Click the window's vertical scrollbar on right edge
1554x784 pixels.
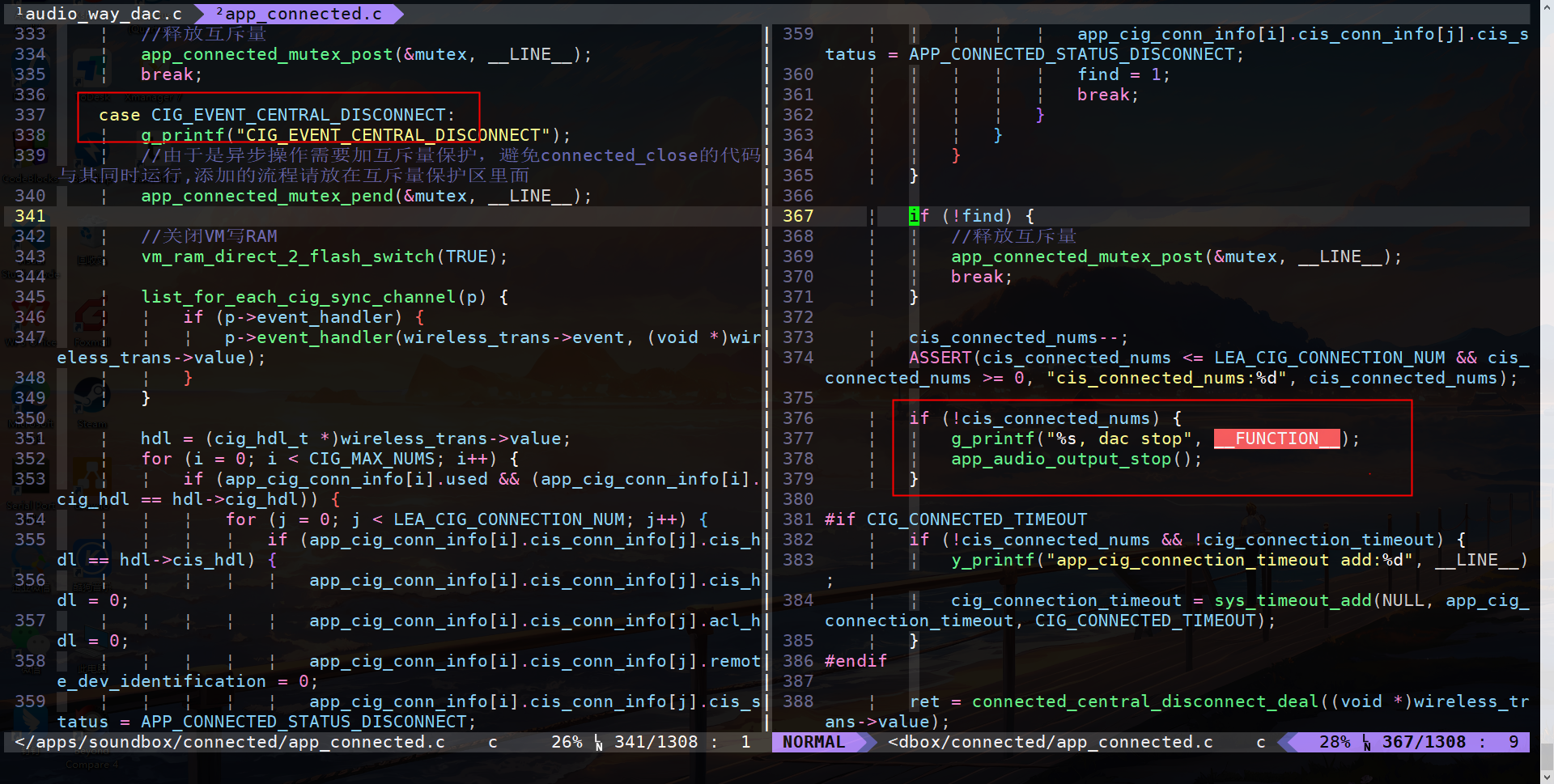click(1547, 392)
